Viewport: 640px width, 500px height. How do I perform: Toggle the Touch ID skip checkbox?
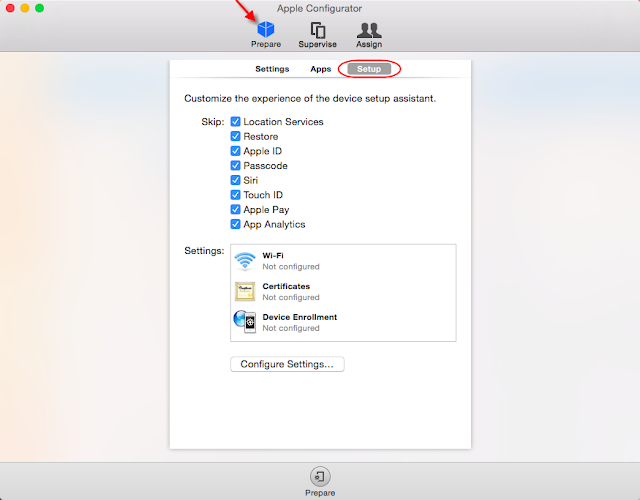click(236, 195)
